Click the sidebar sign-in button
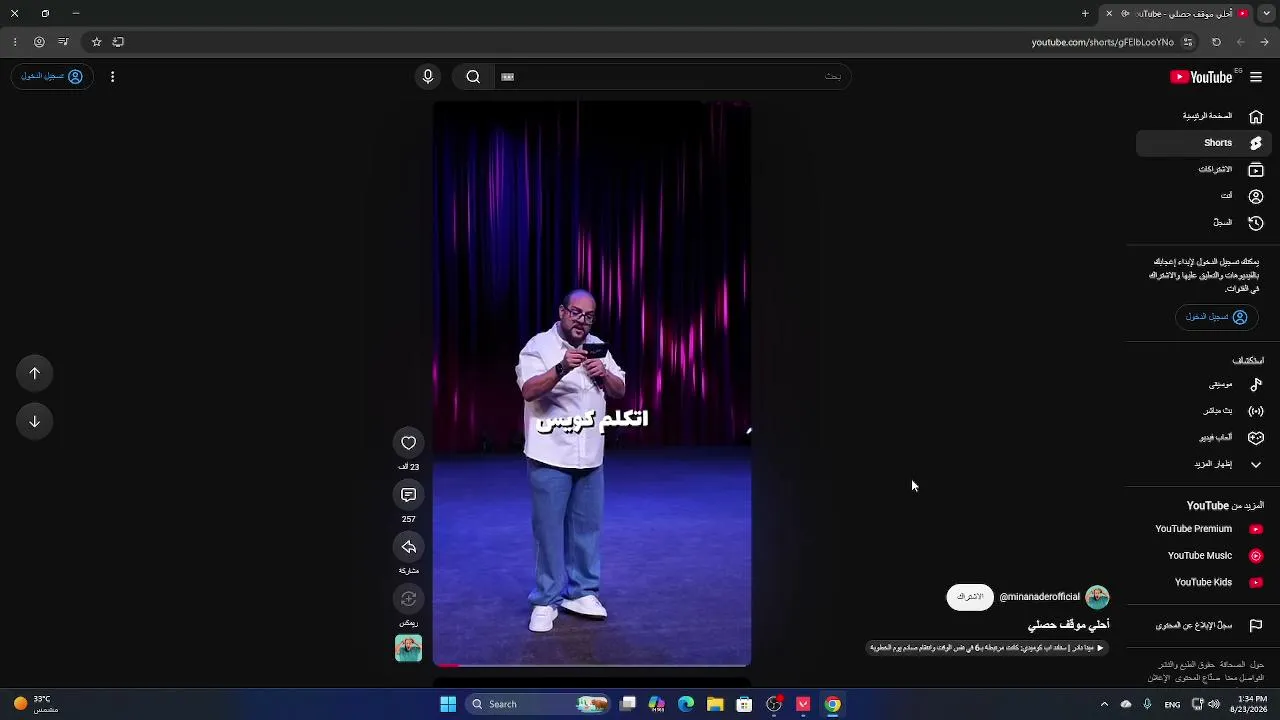The width and height of the screenshot is (1280, 720). click(x=1216, y=317)
